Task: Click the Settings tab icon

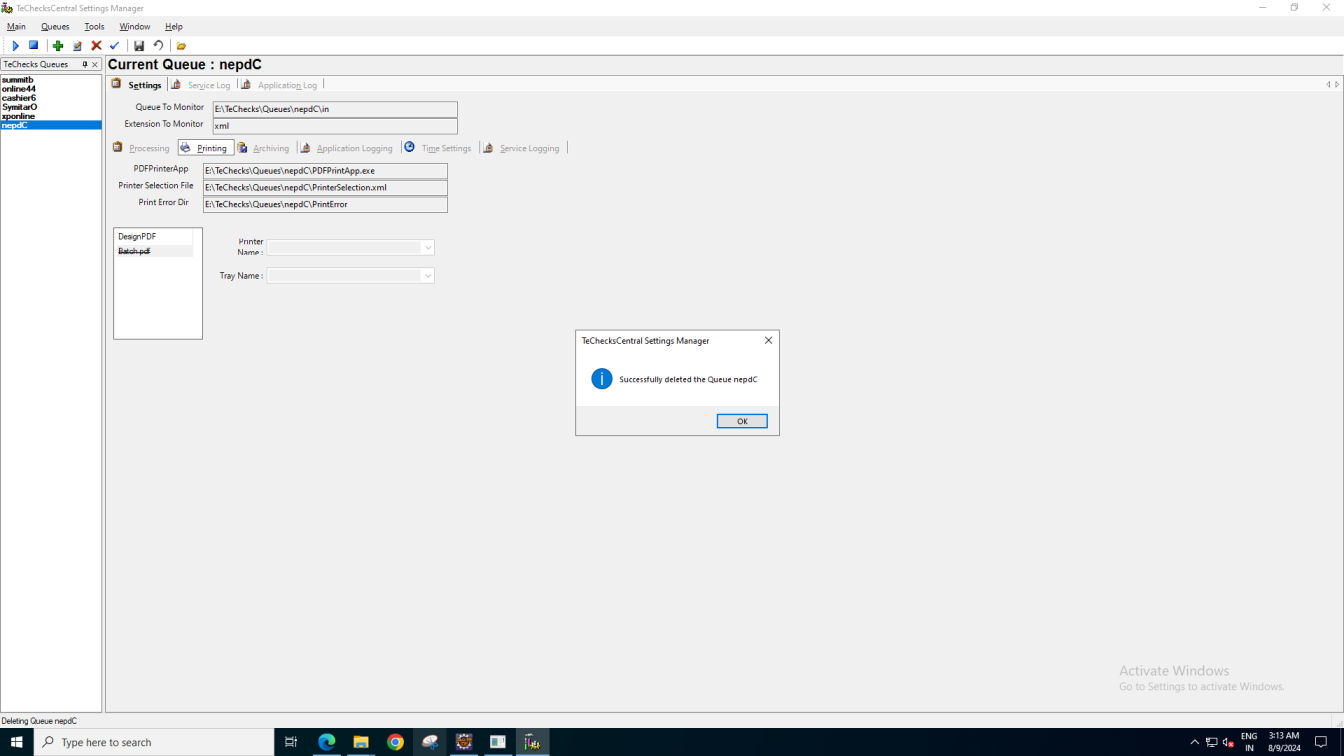Action: click(x=117, y=84)
